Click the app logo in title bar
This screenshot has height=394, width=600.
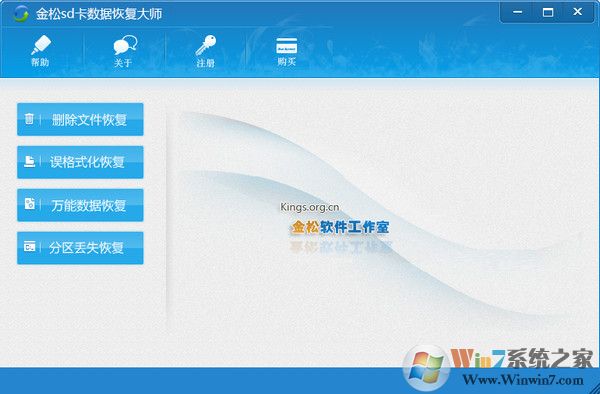point(20,14)
